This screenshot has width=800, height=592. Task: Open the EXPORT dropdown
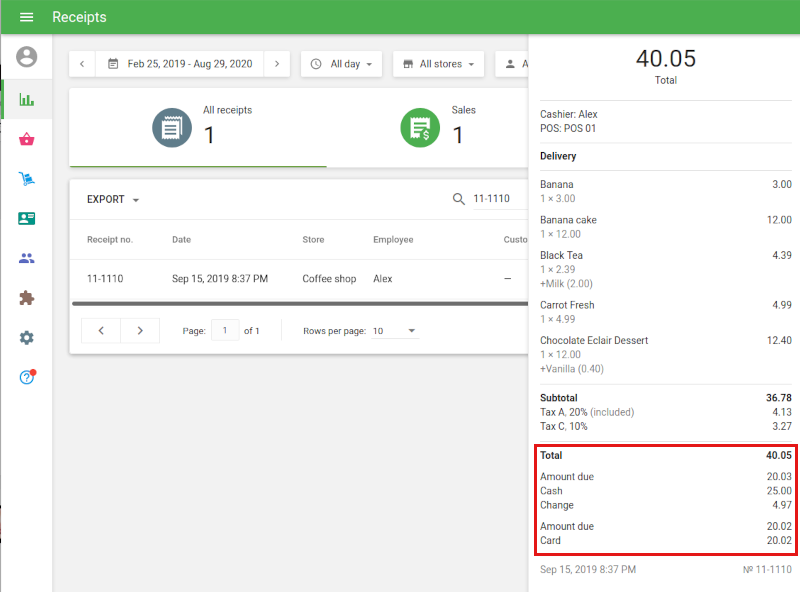tap(112, 199)
